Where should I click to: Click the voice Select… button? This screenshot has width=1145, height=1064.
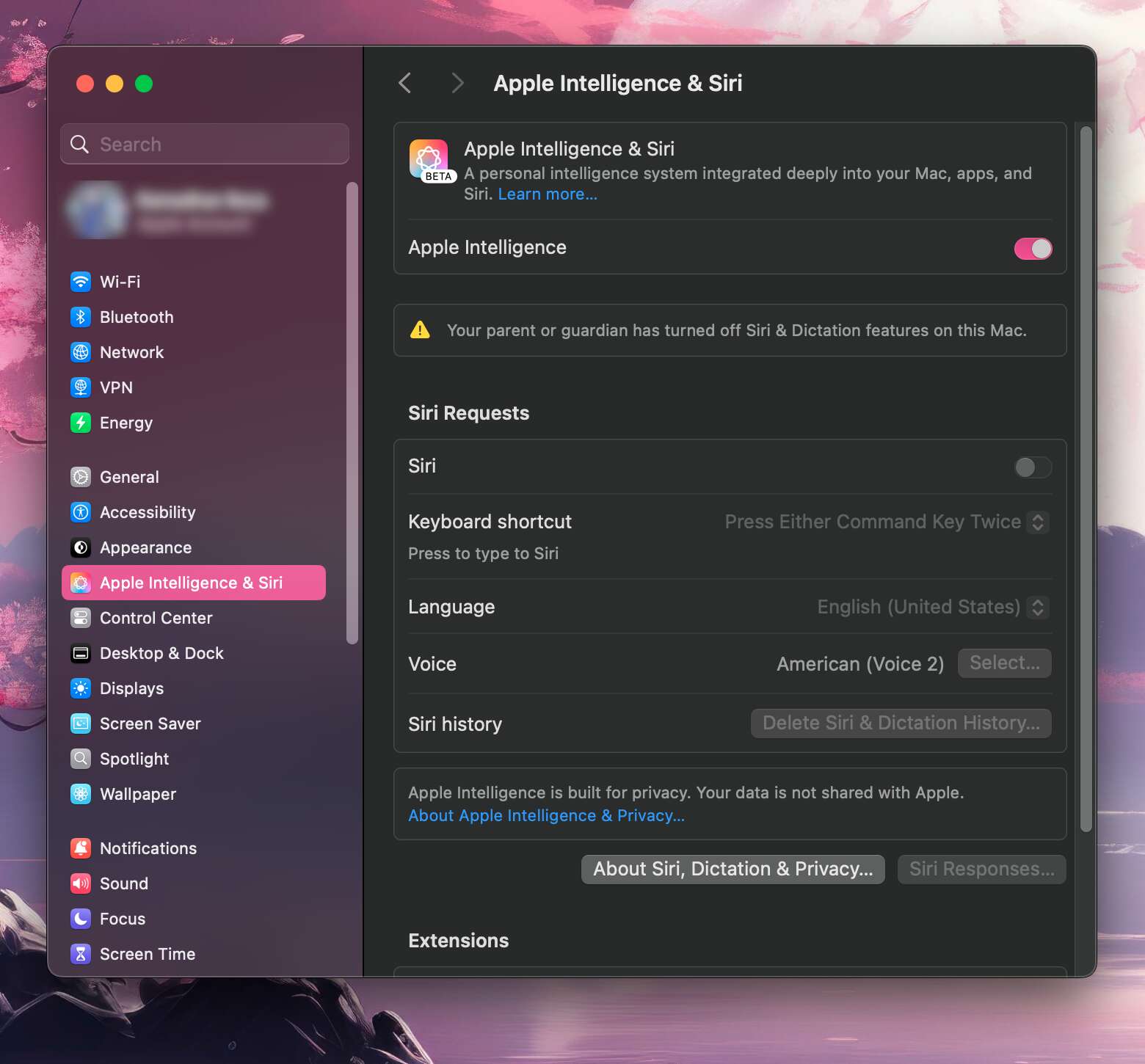[1004, 663]
